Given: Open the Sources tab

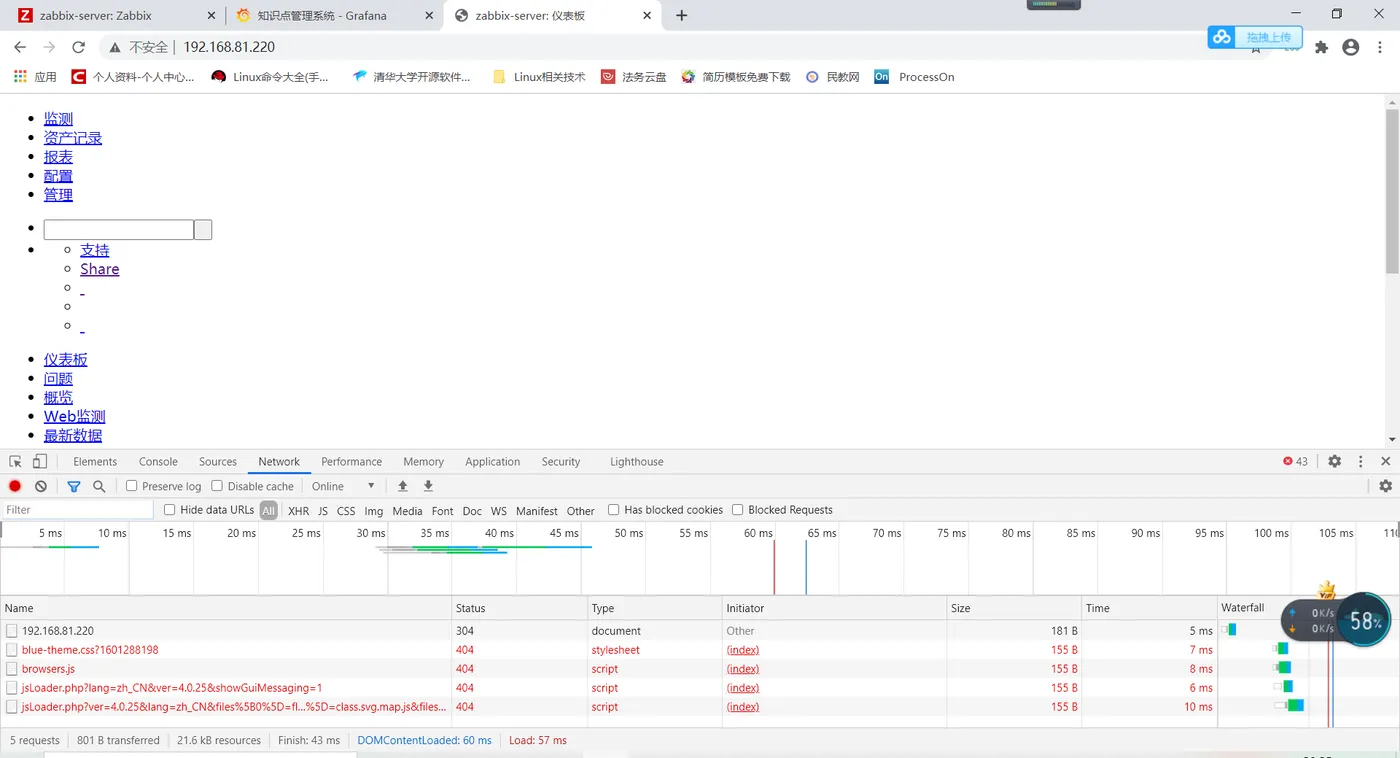Looking at the screenshot, I should (x=218, y=462).
